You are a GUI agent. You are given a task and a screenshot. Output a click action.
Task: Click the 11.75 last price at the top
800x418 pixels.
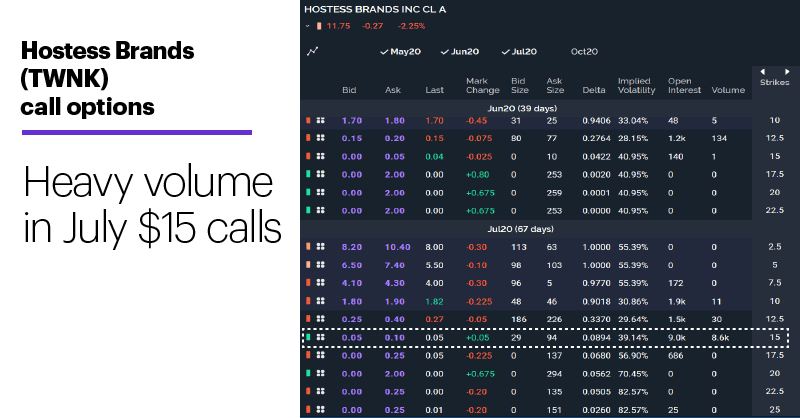click(338, 26)
